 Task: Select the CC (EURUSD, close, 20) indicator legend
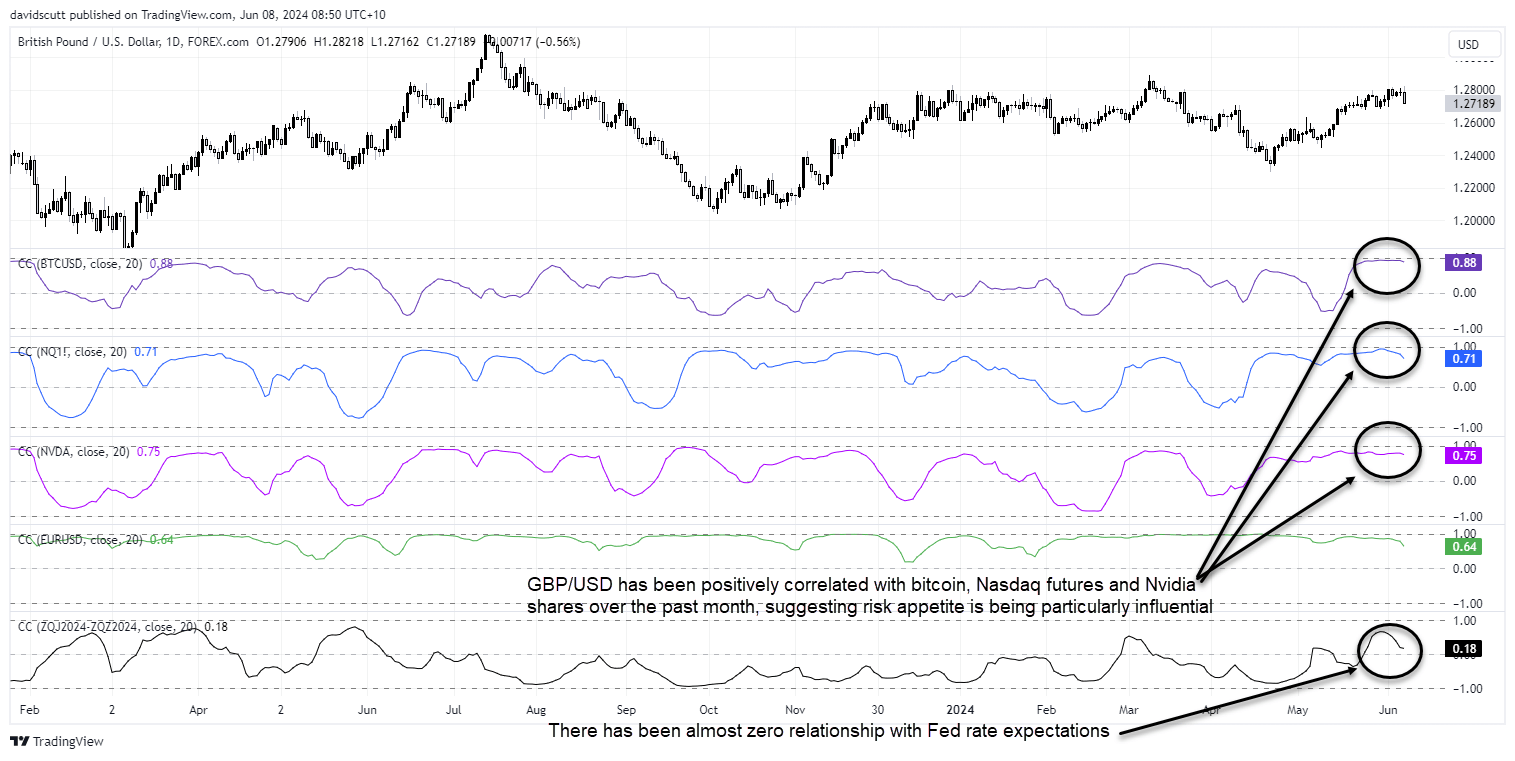coord(81,540)
